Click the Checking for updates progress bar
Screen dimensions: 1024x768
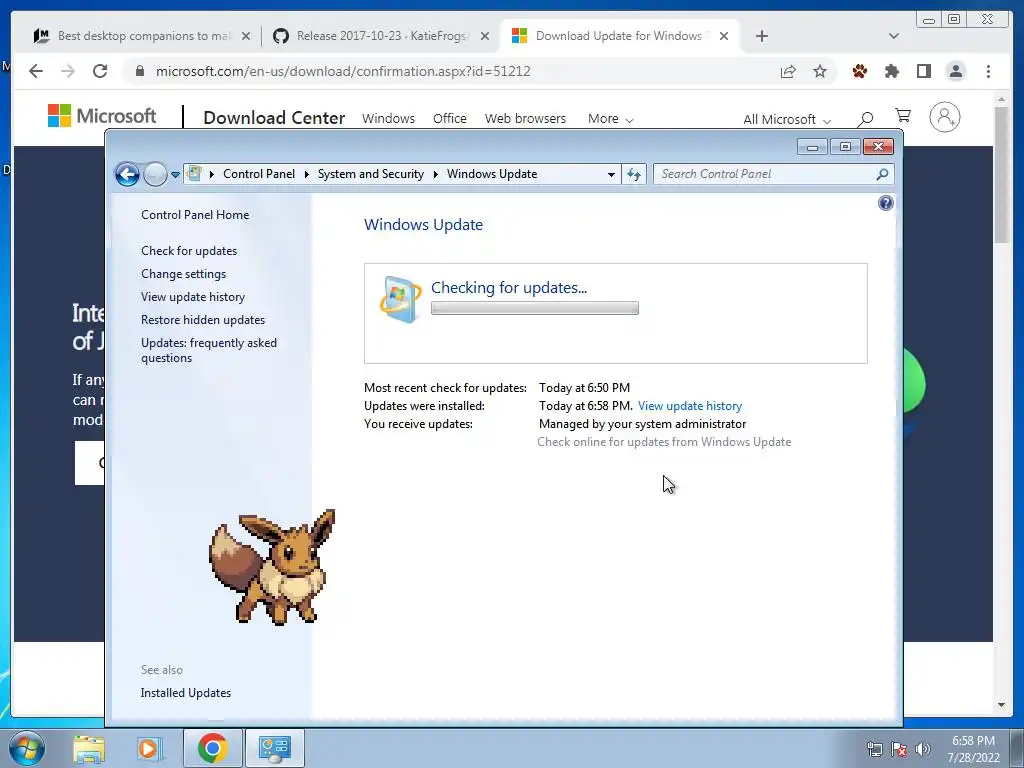click(x=535, y=308)
